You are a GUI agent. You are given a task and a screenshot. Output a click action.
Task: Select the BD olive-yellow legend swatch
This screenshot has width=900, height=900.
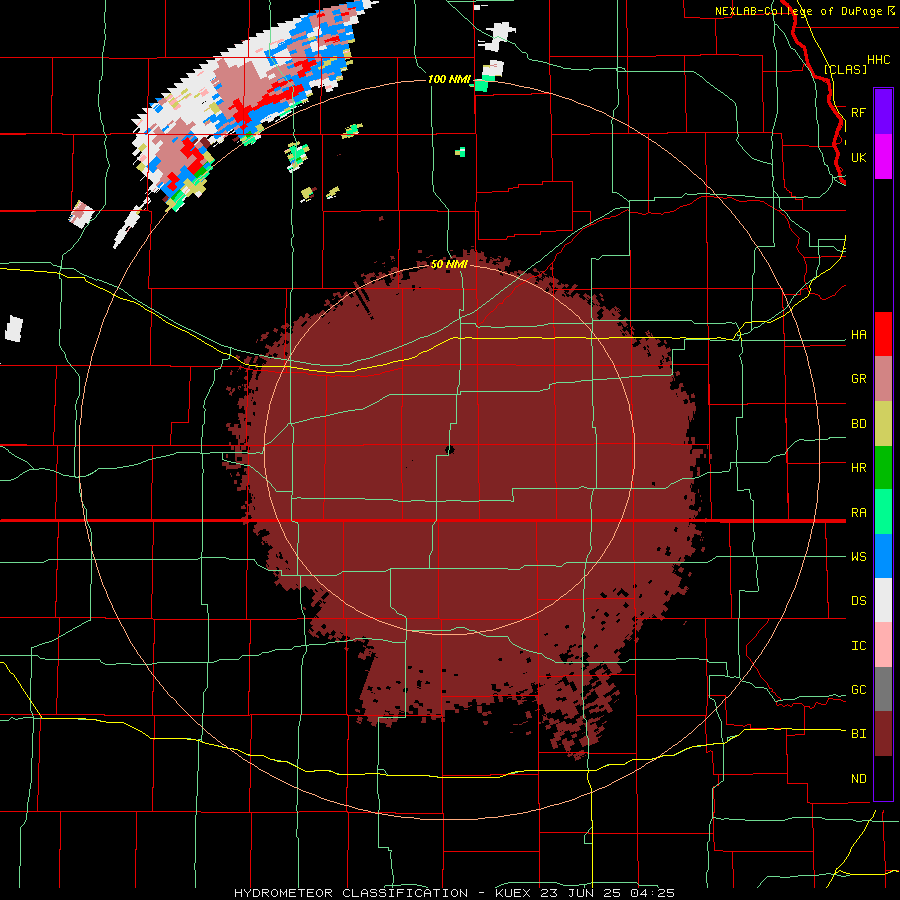(883, 424)
